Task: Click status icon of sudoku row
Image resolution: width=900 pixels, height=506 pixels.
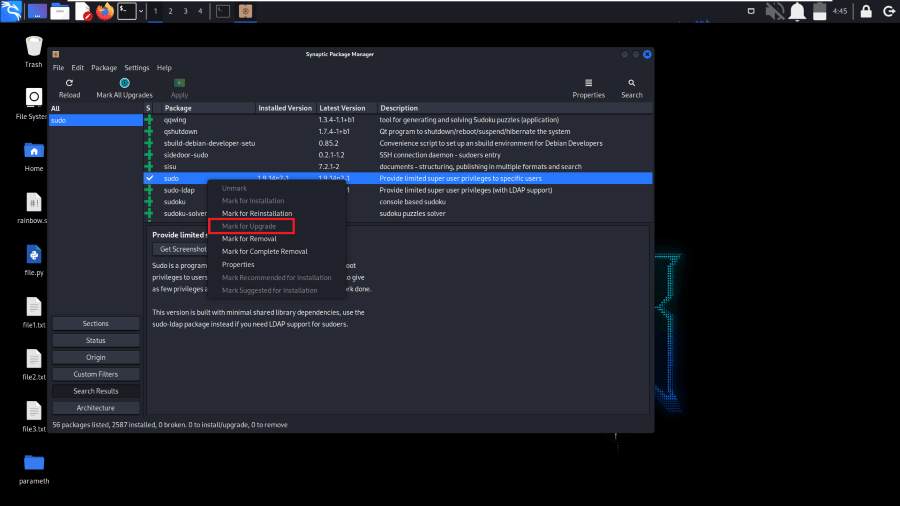Action: pyautogui.click(x=149, y=202)
